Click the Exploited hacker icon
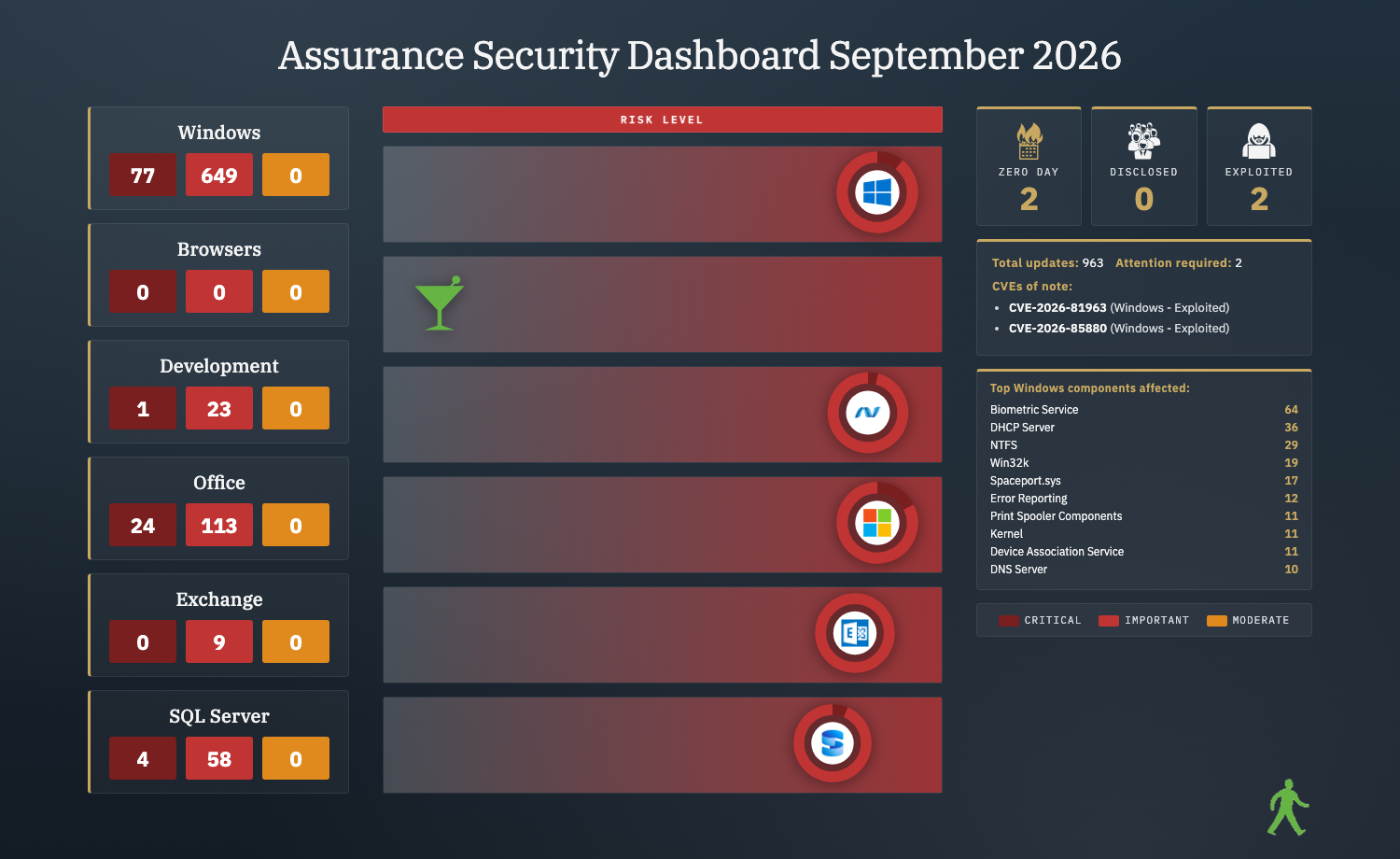Viewport: 1400px width, 859px height. coord(1259,141)
